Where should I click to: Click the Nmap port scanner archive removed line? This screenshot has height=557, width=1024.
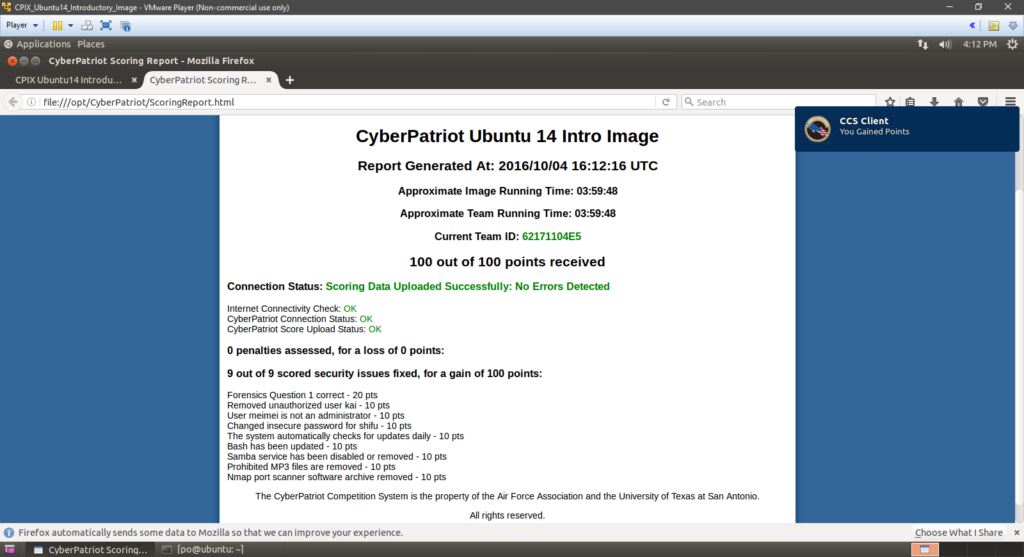(336, 477)
